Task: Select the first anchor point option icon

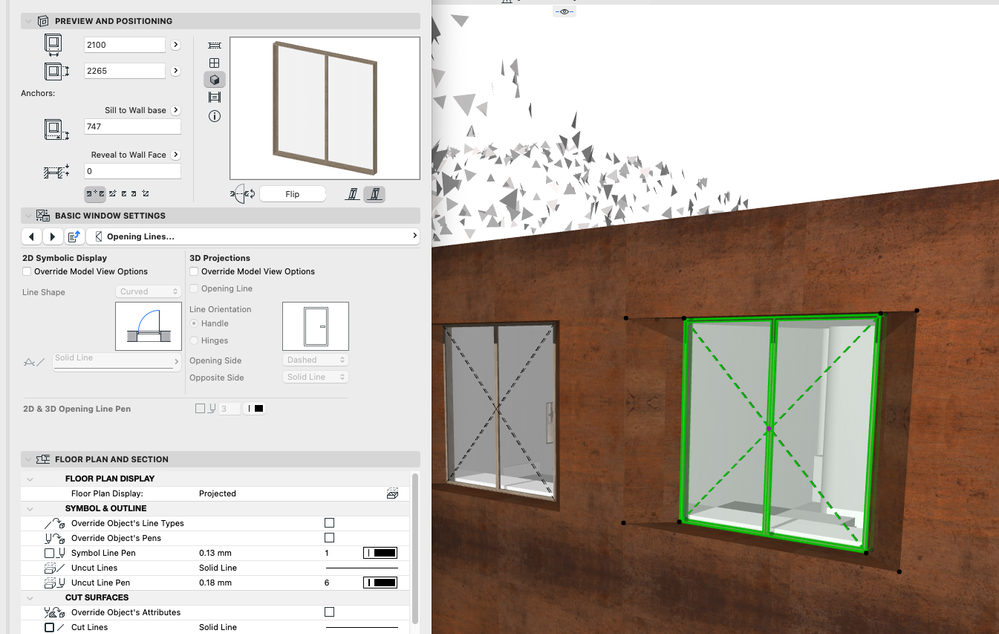Action: tap(95, 193)
